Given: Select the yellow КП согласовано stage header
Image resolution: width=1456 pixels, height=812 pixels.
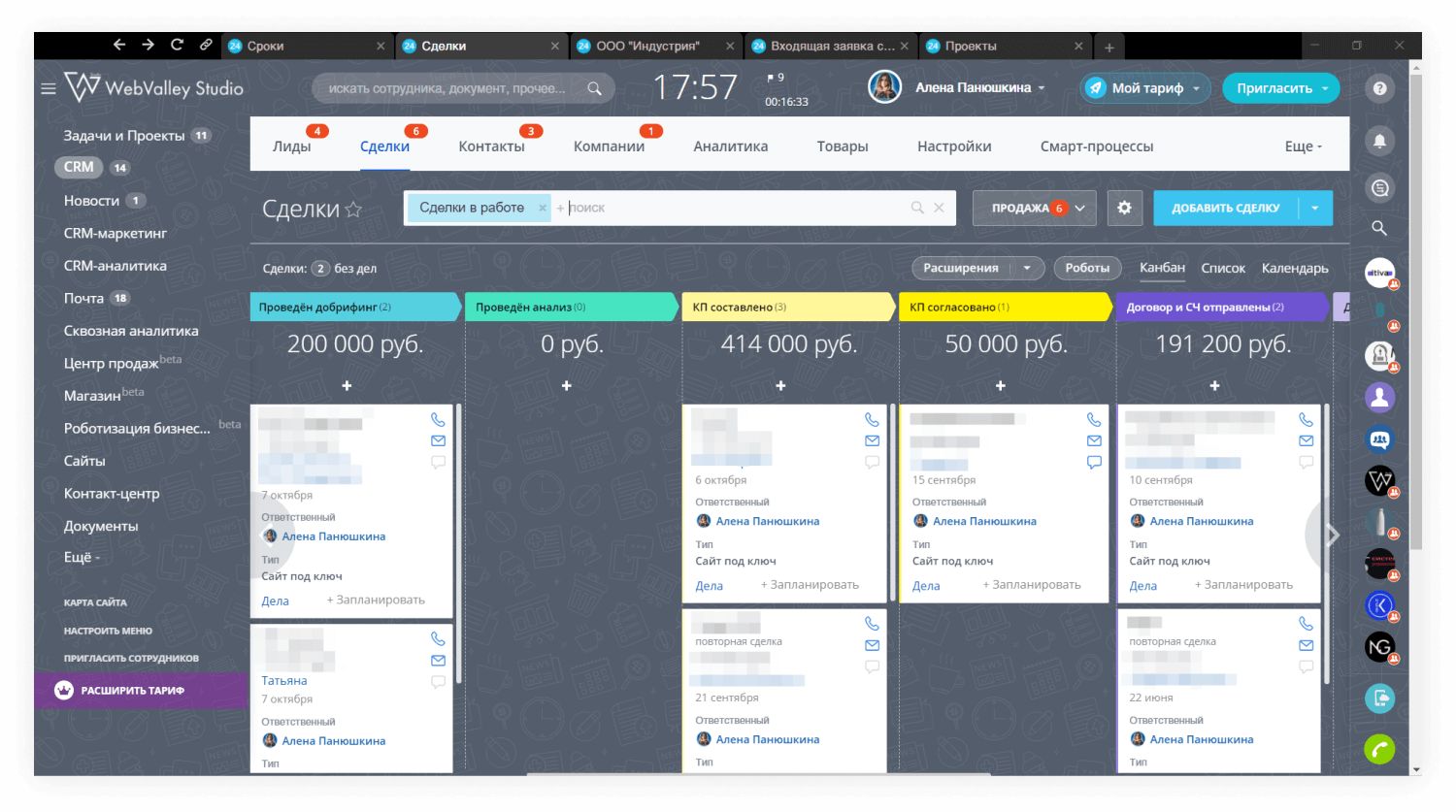Looking at the screenshot, I should (1005, 307).
